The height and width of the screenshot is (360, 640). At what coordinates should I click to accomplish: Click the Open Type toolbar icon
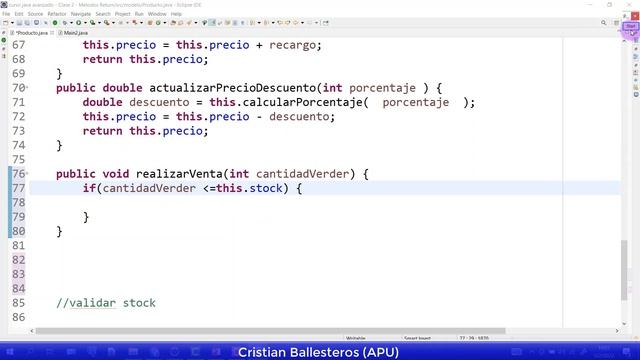click(x=173, y=23)
